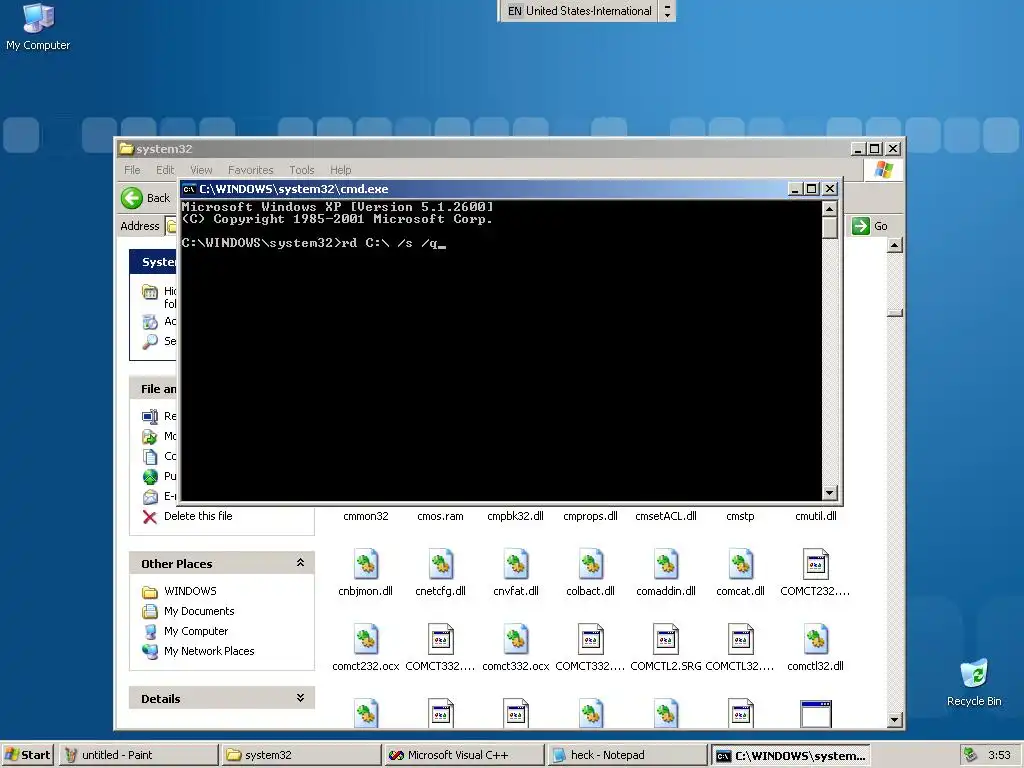Click the cmpbk32.dll file name
The image size is (1024, 768).
click(x=515, y=516)
